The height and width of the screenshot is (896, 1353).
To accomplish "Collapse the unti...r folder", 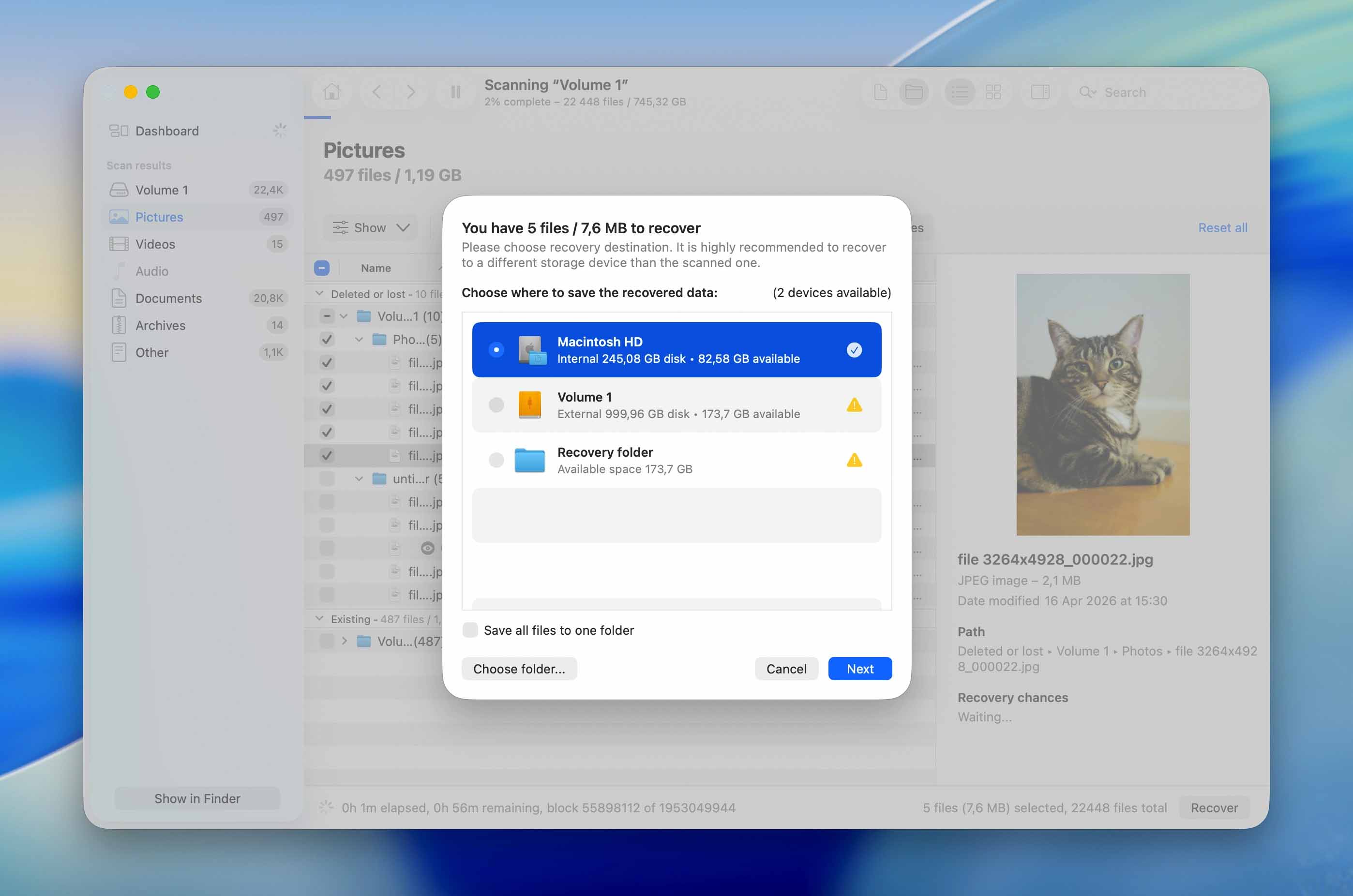I will pos(359,479).
